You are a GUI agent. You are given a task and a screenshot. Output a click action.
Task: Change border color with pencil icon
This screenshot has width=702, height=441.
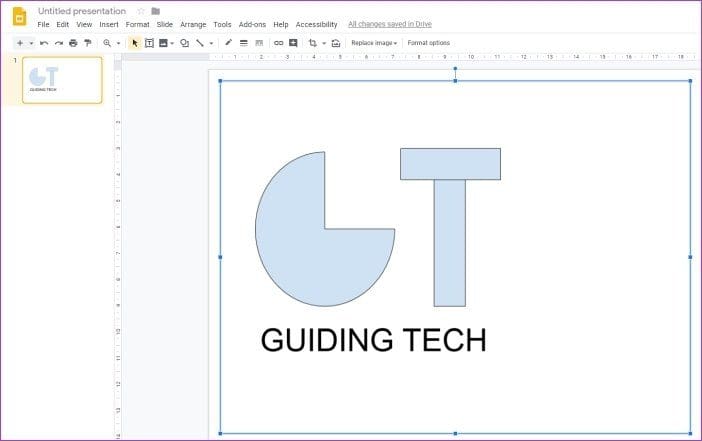point(228,43)
